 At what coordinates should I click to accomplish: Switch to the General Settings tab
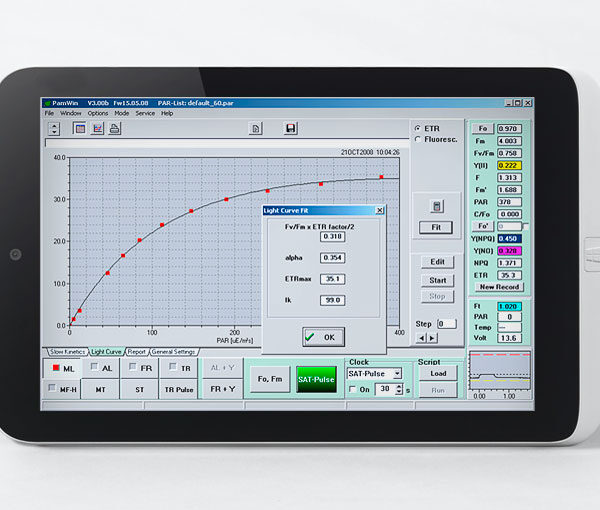173,352
